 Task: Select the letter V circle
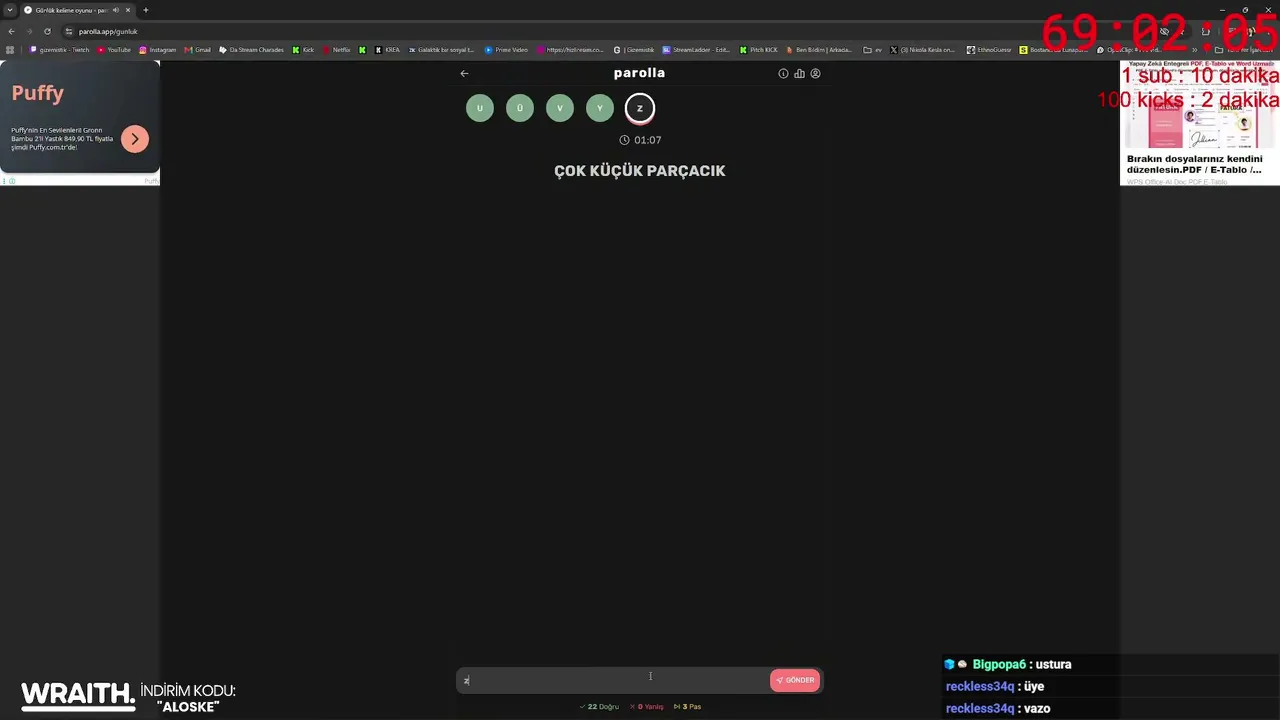560,108
